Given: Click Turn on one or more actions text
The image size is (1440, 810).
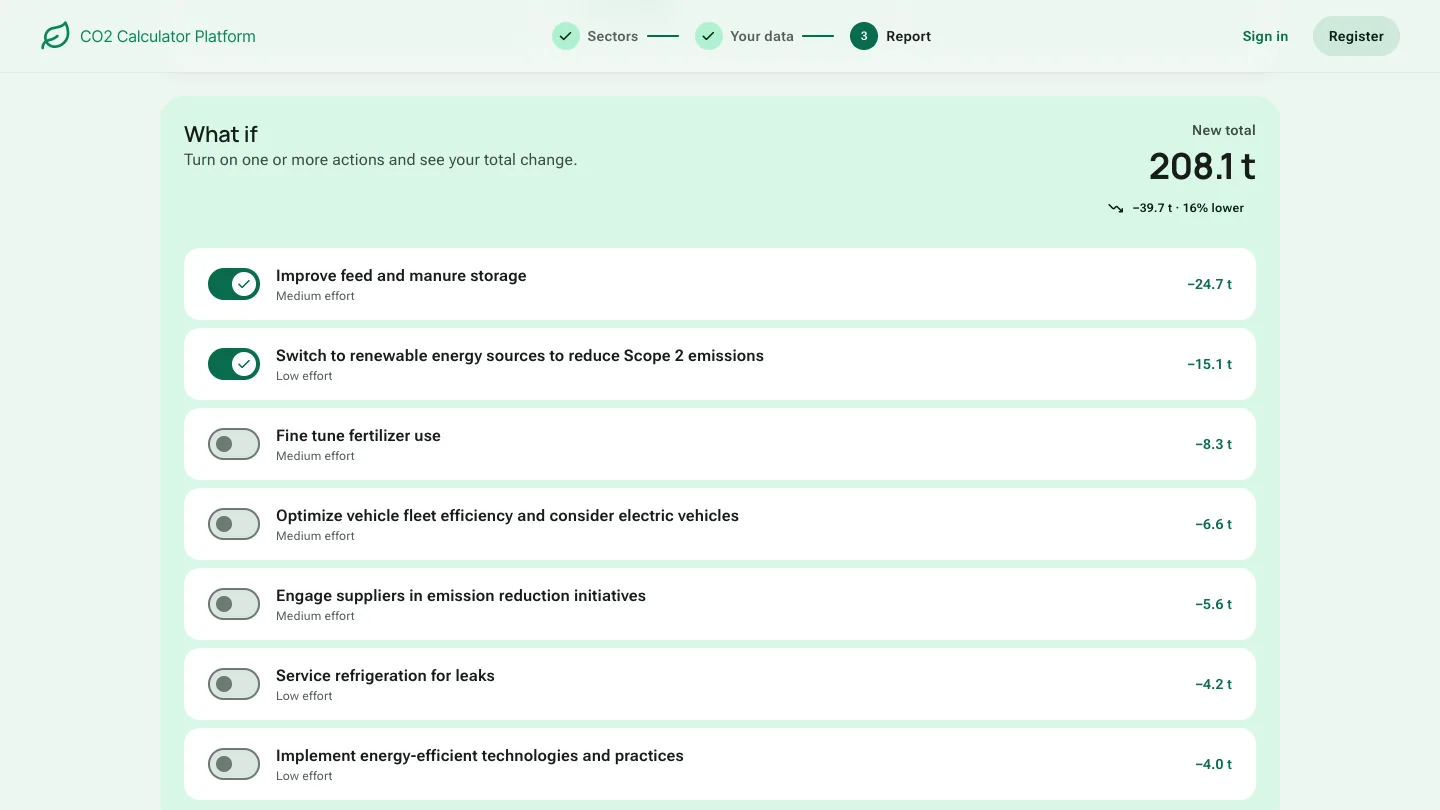Looking at the screenshot, I should click(380, 160).
